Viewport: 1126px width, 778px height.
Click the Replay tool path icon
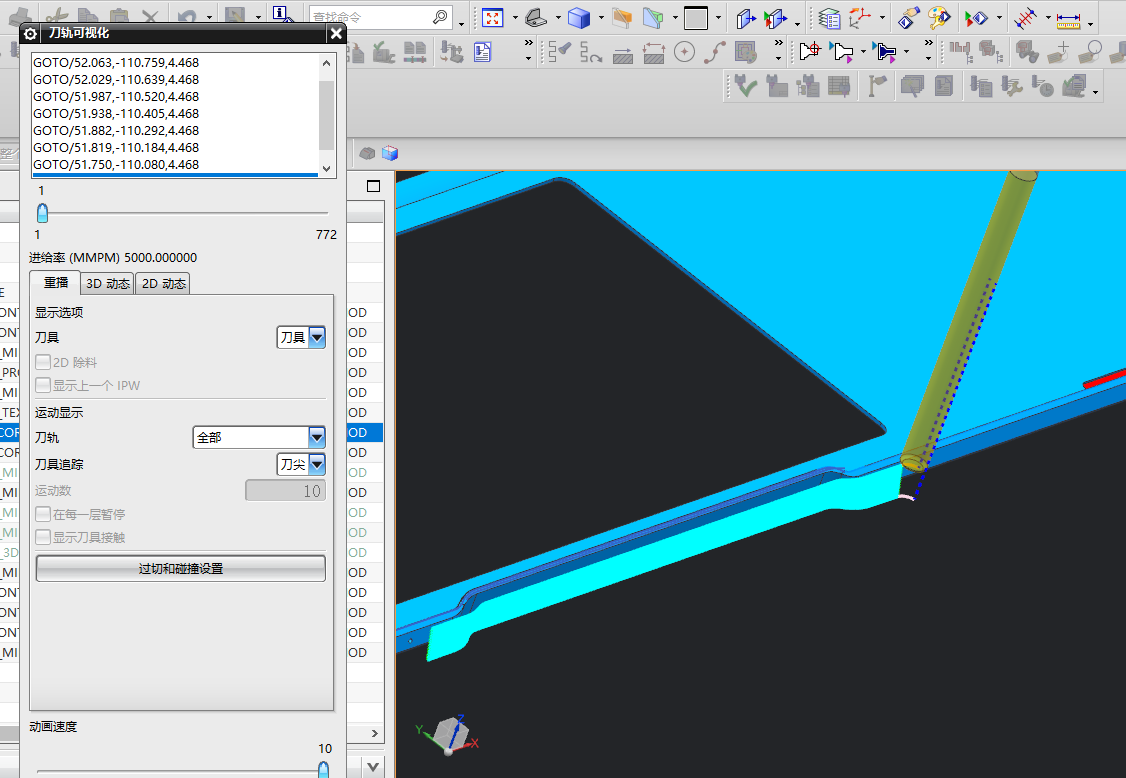pyautogui.click(x=842, y=51)
